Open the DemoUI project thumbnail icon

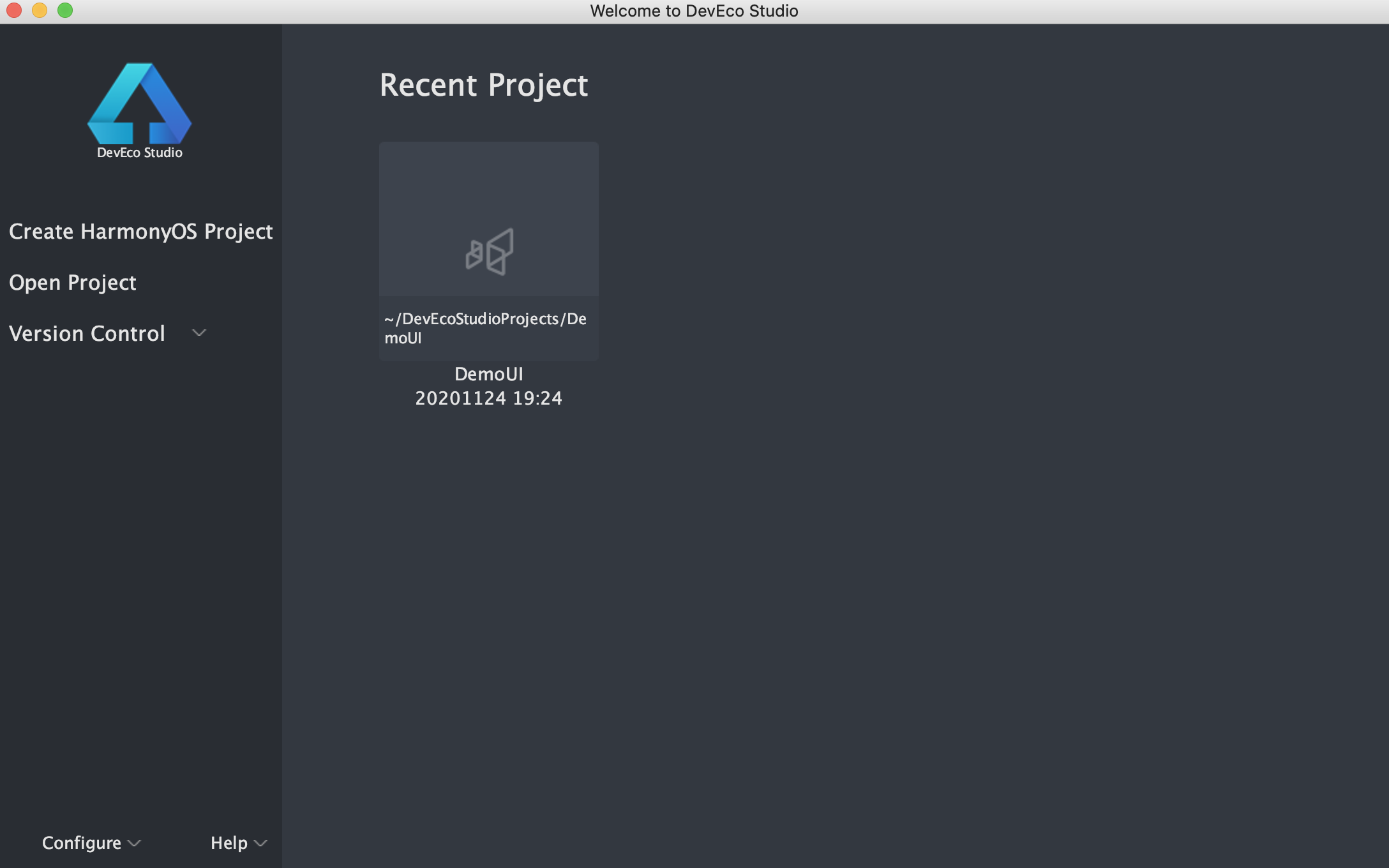tap(490, 251)
